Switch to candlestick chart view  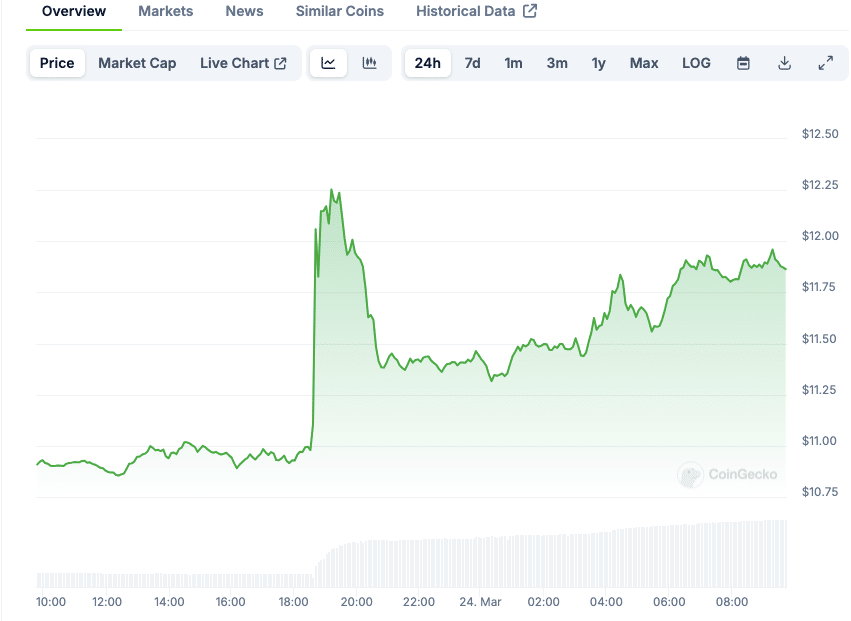[x=369, y=63]
